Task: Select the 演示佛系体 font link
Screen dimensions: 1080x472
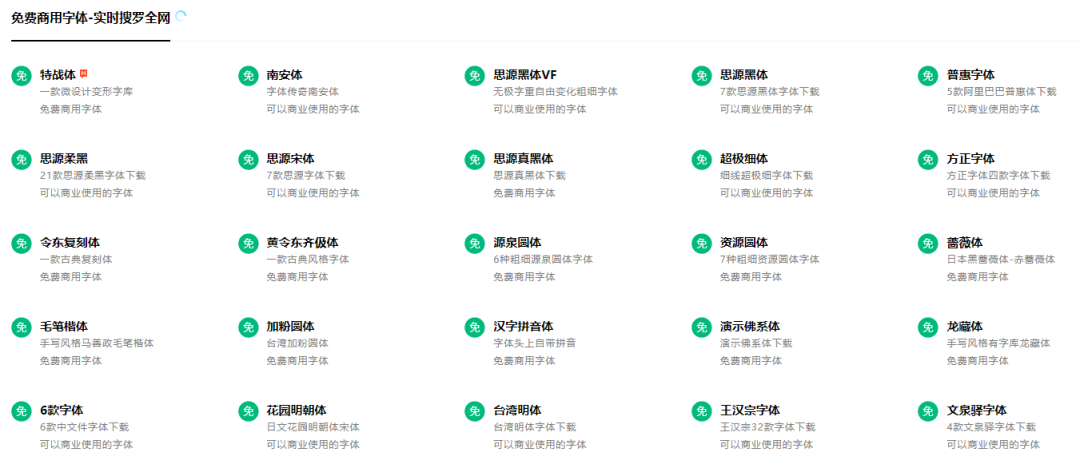Action: tap(749, 327)
